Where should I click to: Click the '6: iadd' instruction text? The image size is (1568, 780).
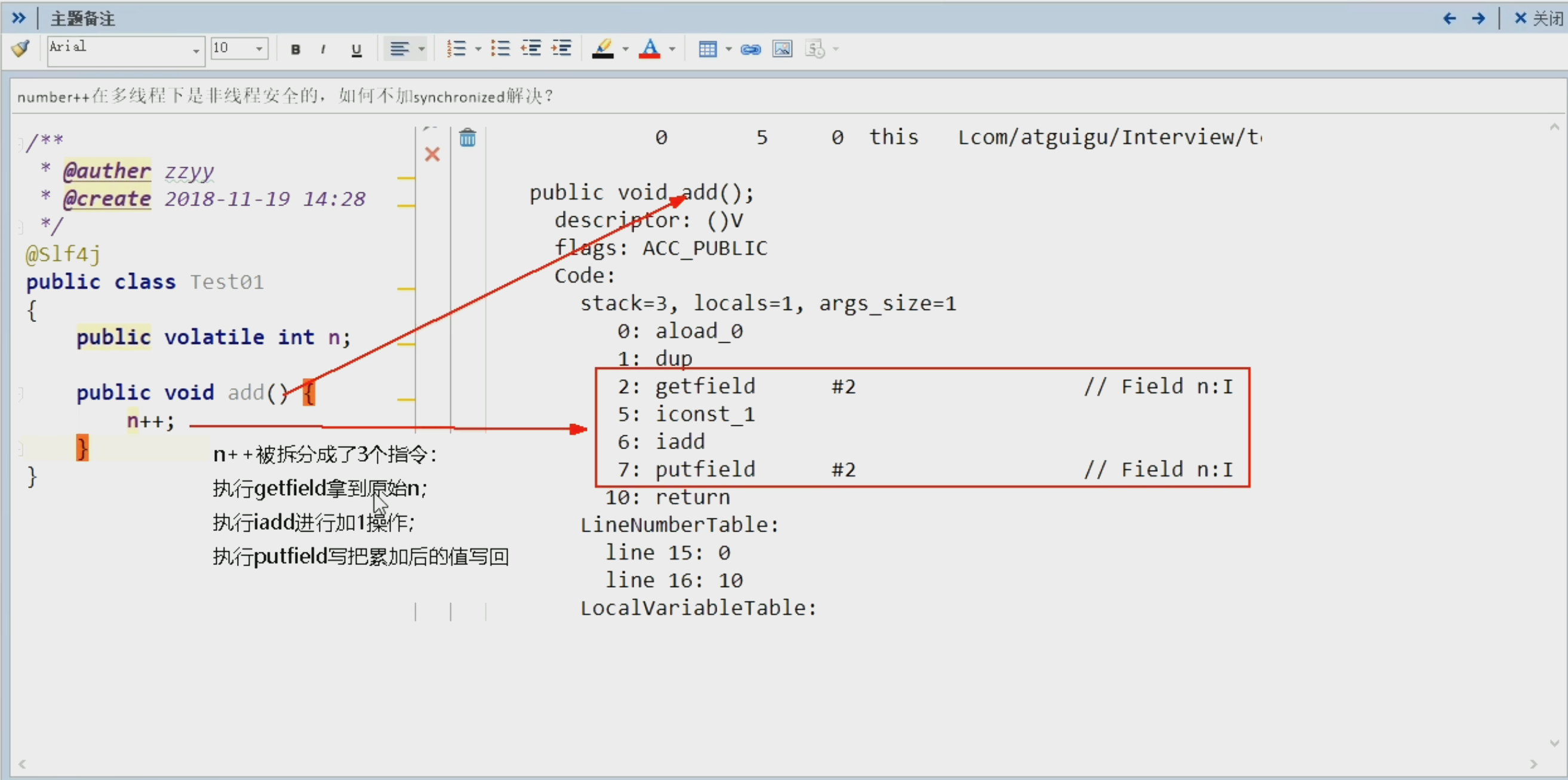point(660,441)
